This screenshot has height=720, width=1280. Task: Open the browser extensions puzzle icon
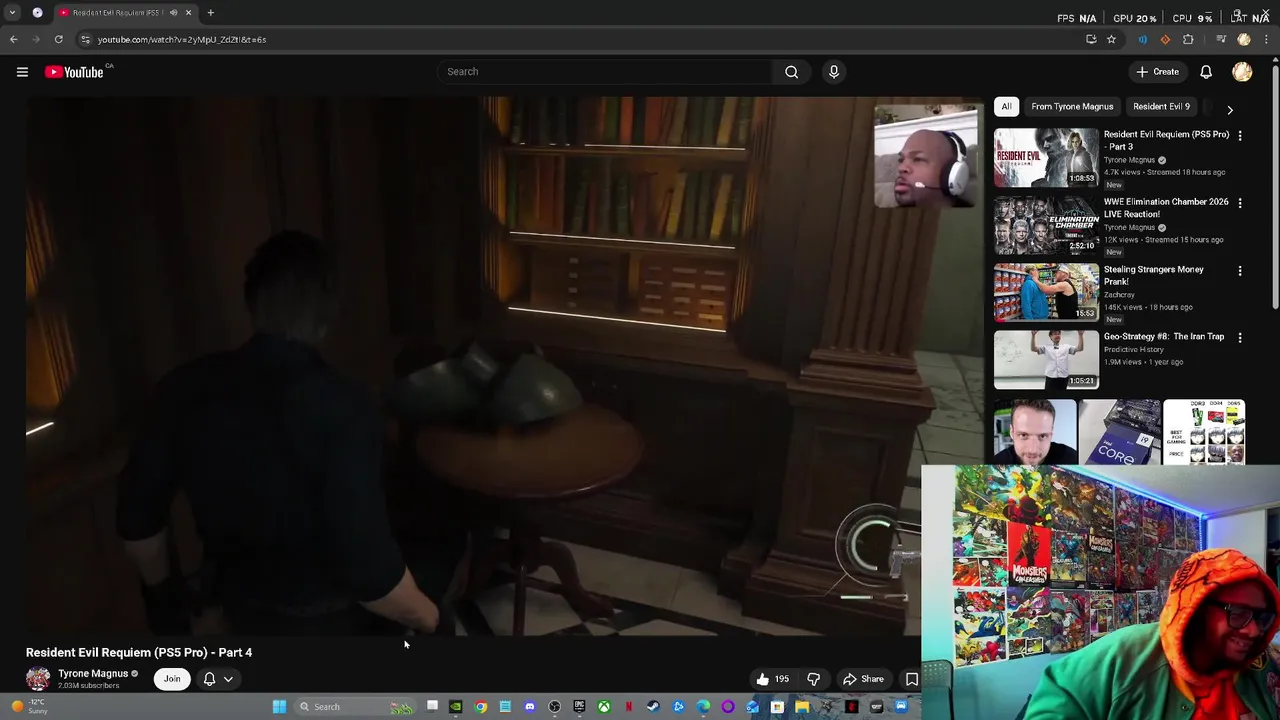click(1188, 39)
